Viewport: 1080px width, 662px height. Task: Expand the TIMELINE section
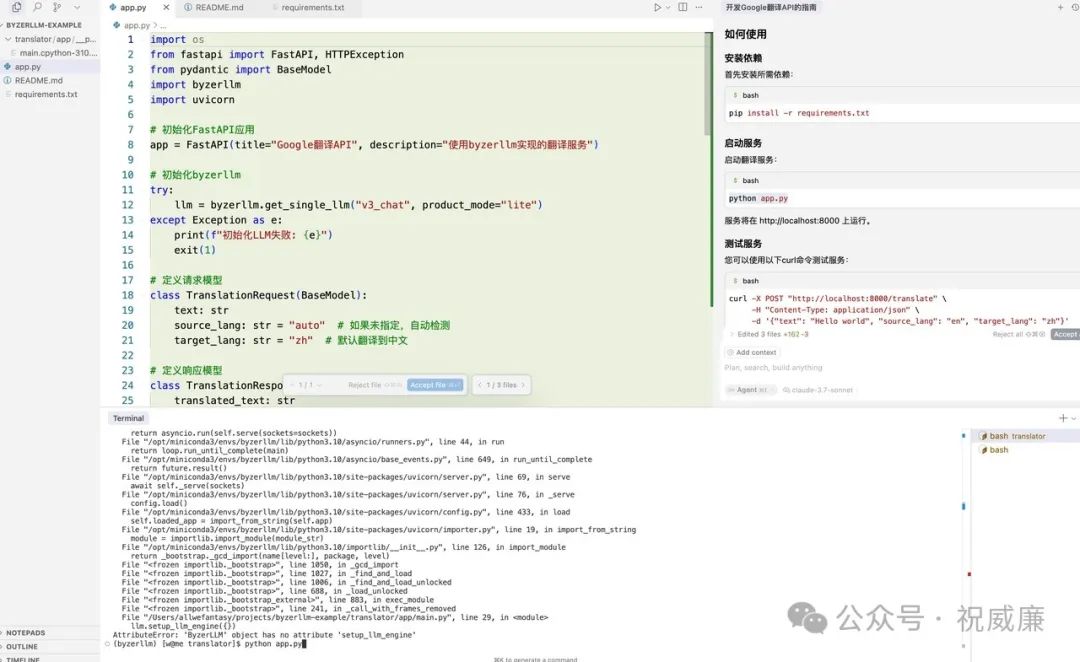click(23, 659)
